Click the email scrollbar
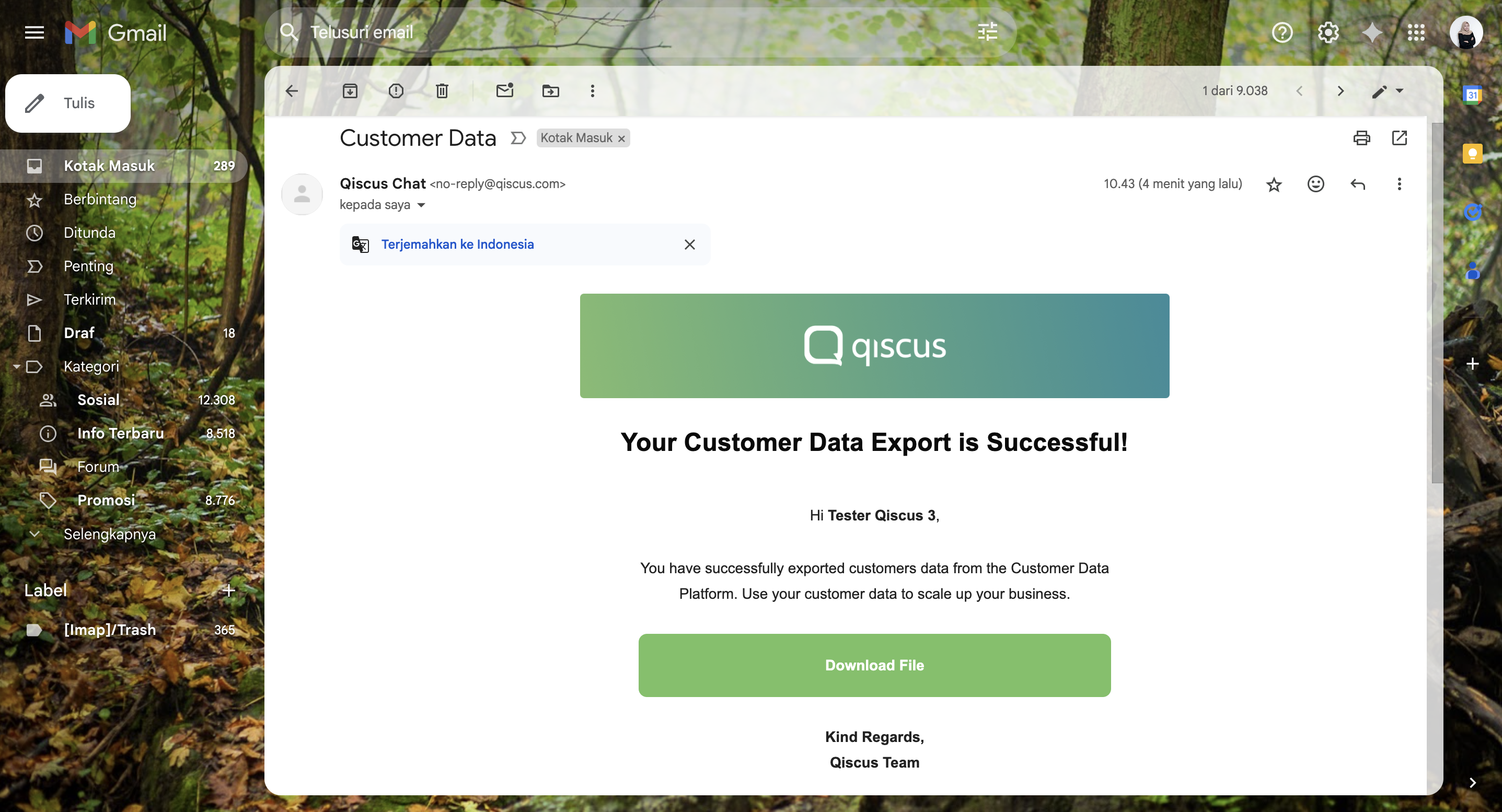The width and height of the screenshot is (1502, 812). click(x=1437, y=303)
